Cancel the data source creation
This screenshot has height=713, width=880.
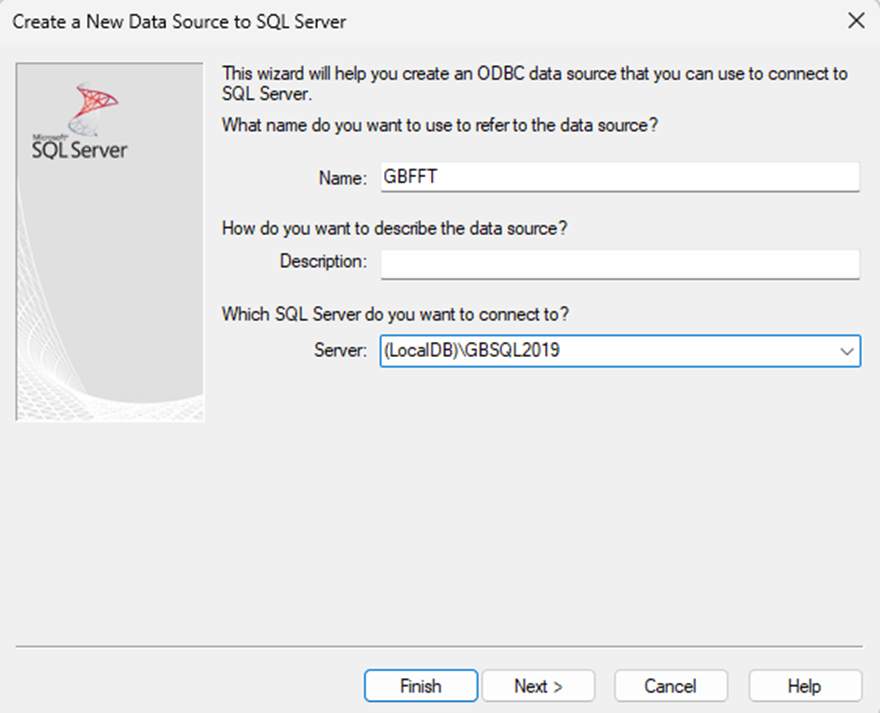click(x=670, y=686)
